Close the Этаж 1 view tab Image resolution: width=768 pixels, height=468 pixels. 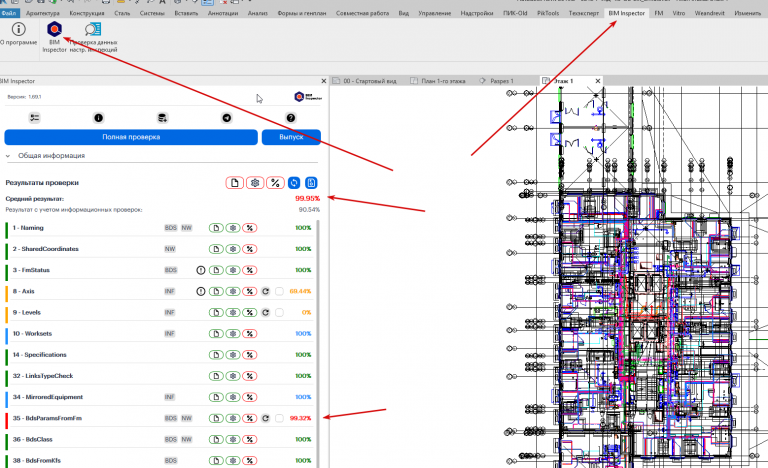pos(598,81)
